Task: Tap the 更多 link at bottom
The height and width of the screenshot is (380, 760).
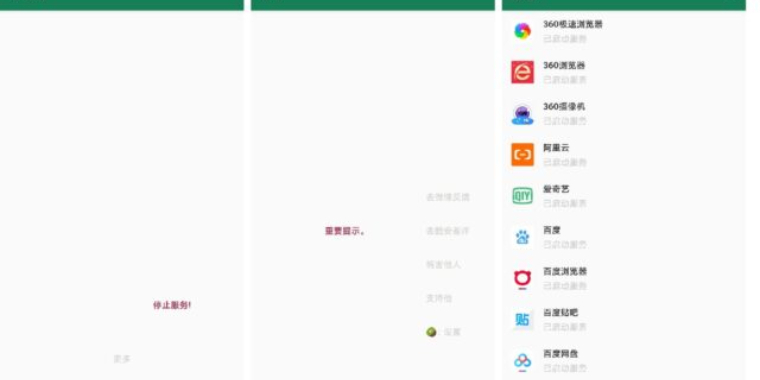Action: (x=122, y=359)
